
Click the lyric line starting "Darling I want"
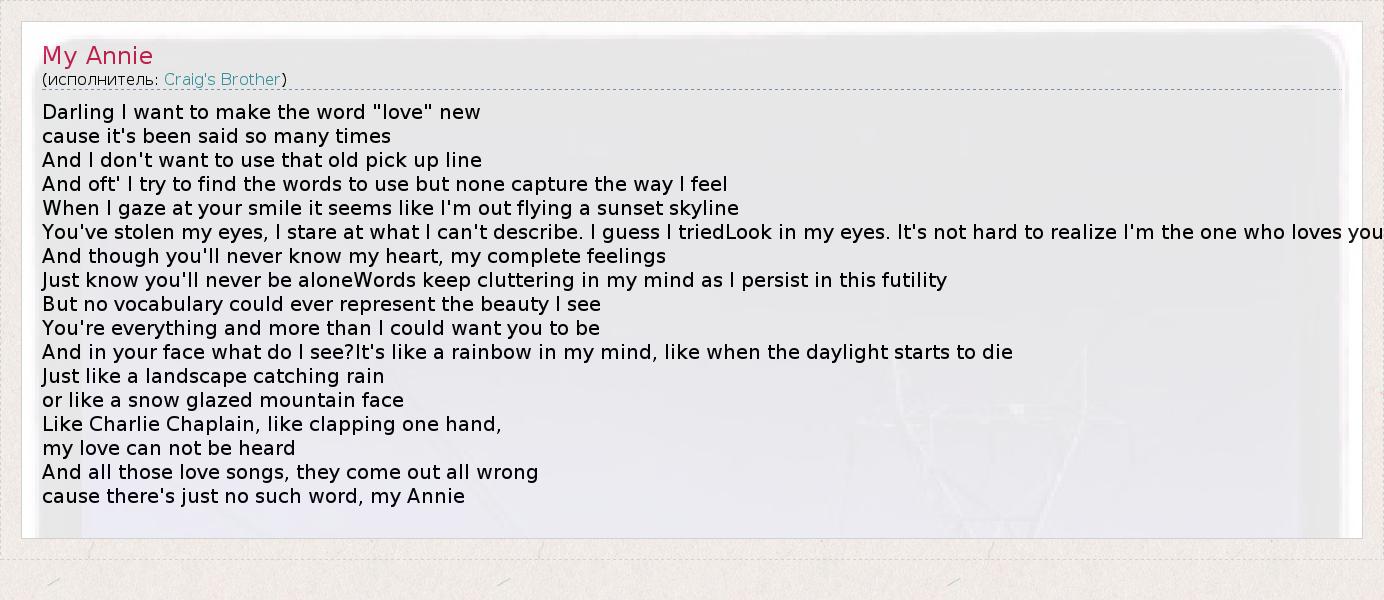[x=261, y=112]
